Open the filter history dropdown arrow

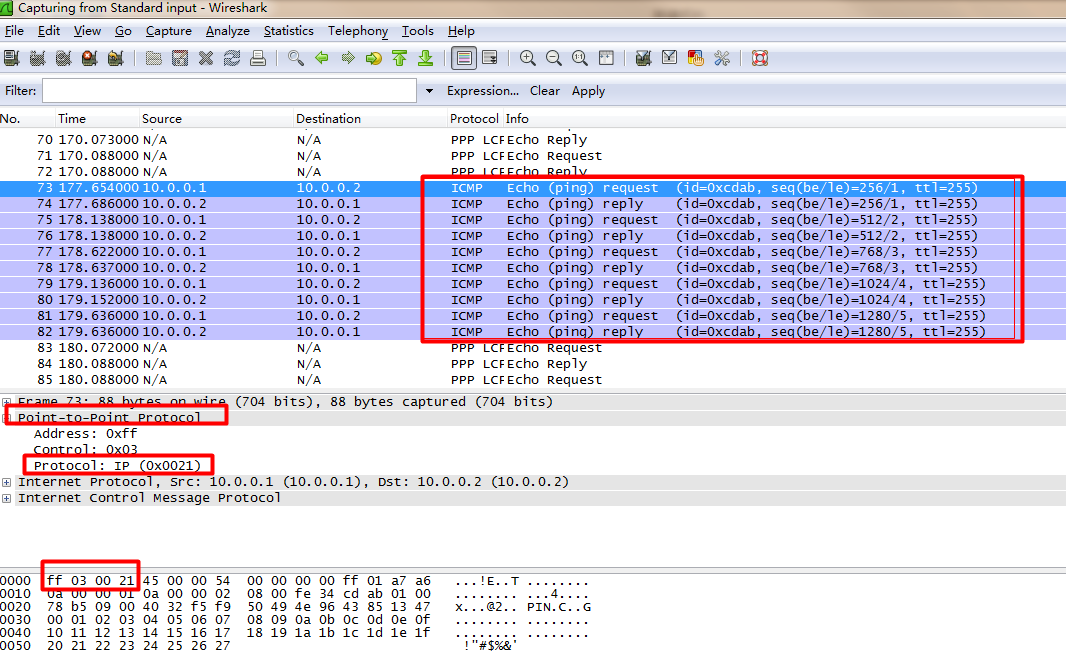[429, 90]
